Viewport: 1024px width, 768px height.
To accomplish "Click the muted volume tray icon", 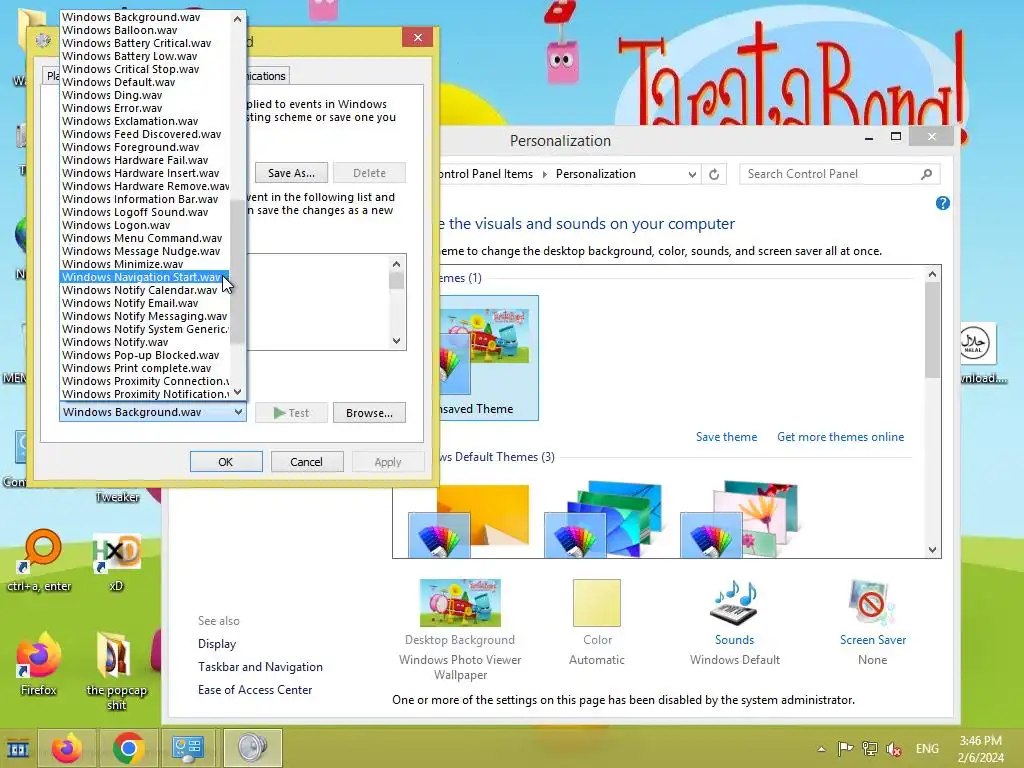I will pyautogui.click(x=894, y=749).
